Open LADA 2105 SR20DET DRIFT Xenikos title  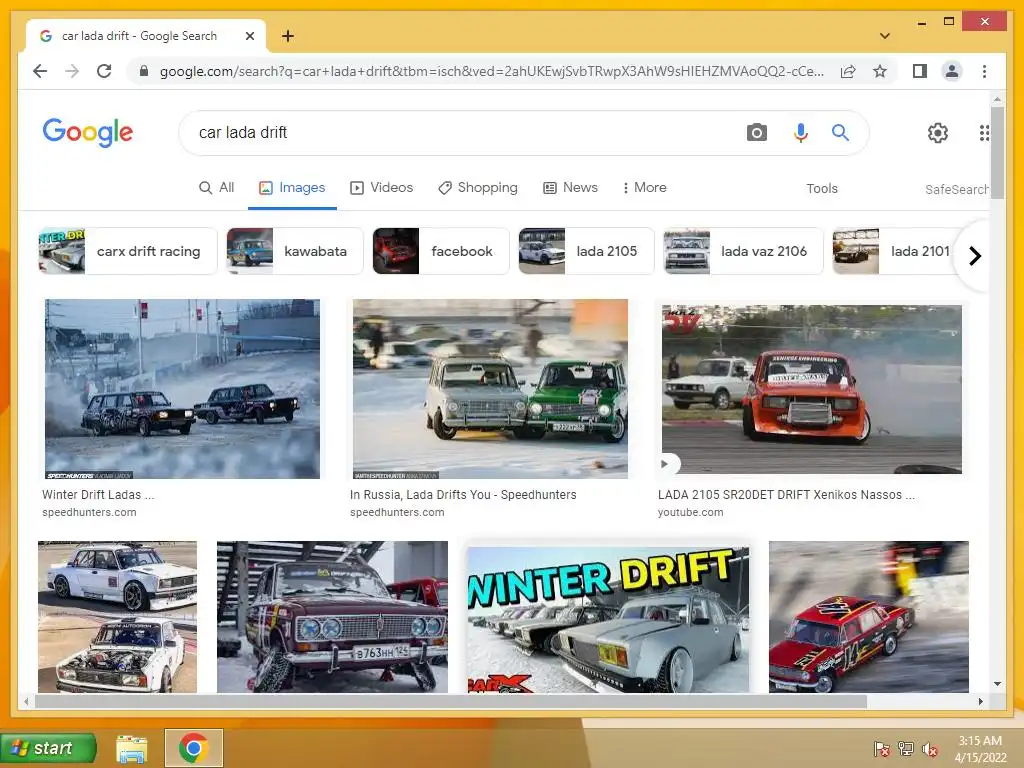pyautogui.click(x=786, y=495)
